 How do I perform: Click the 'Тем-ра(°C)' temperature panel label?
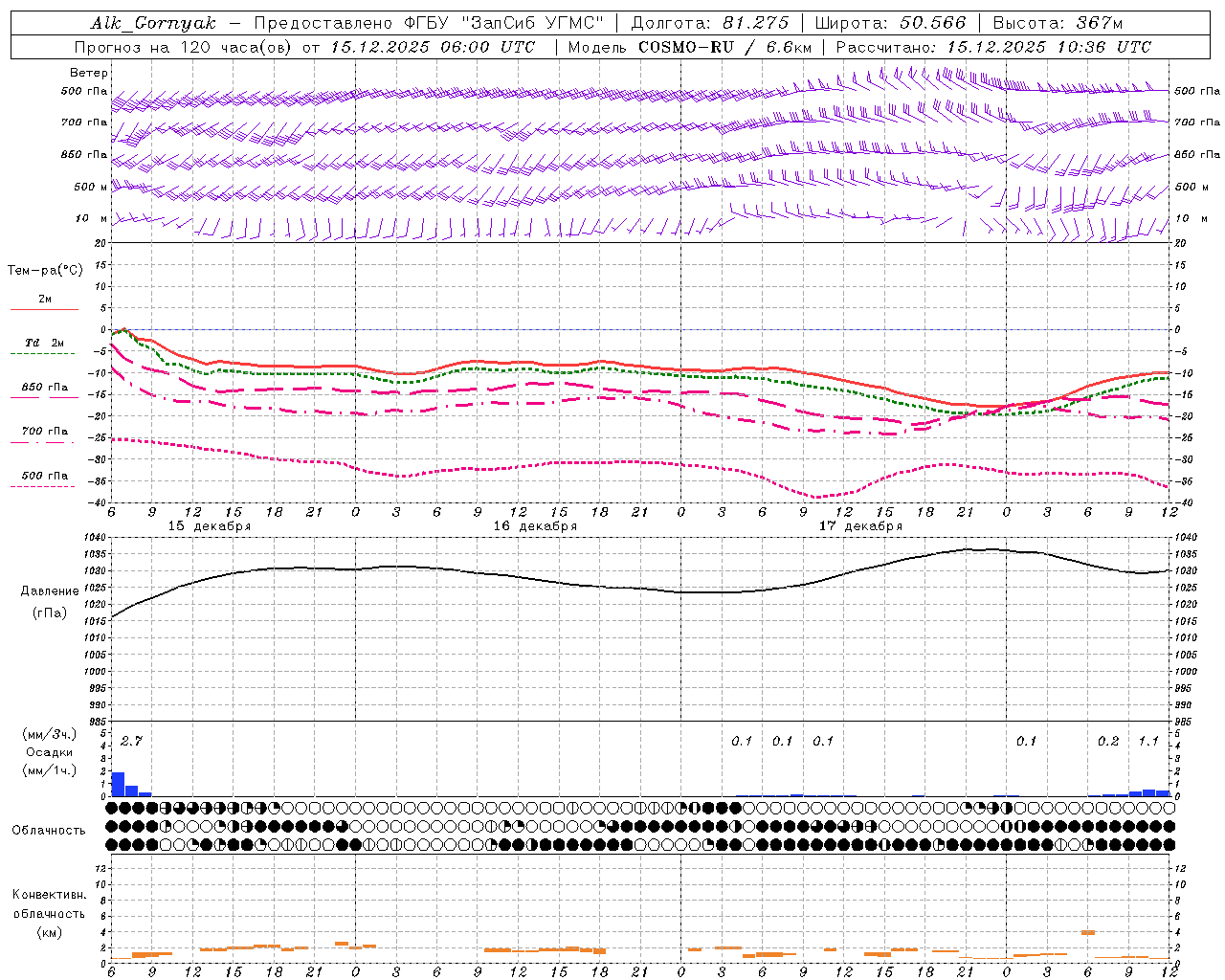pyautogui.click(x=45, y=271)
